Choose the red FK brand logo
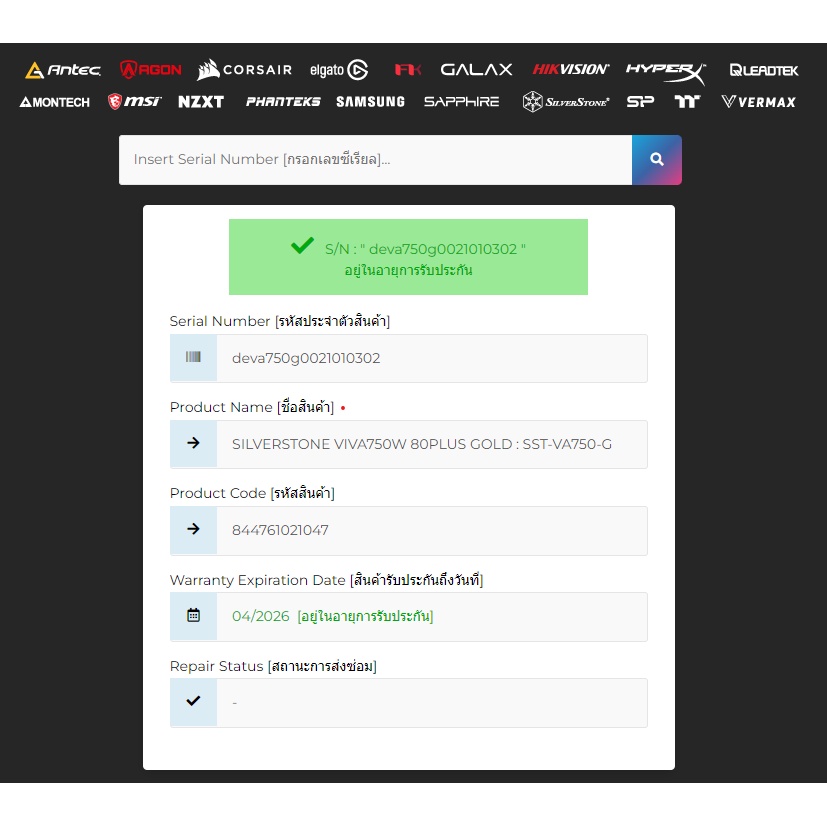The width and height of the screenshot is (827, 827). coord(408,70)
